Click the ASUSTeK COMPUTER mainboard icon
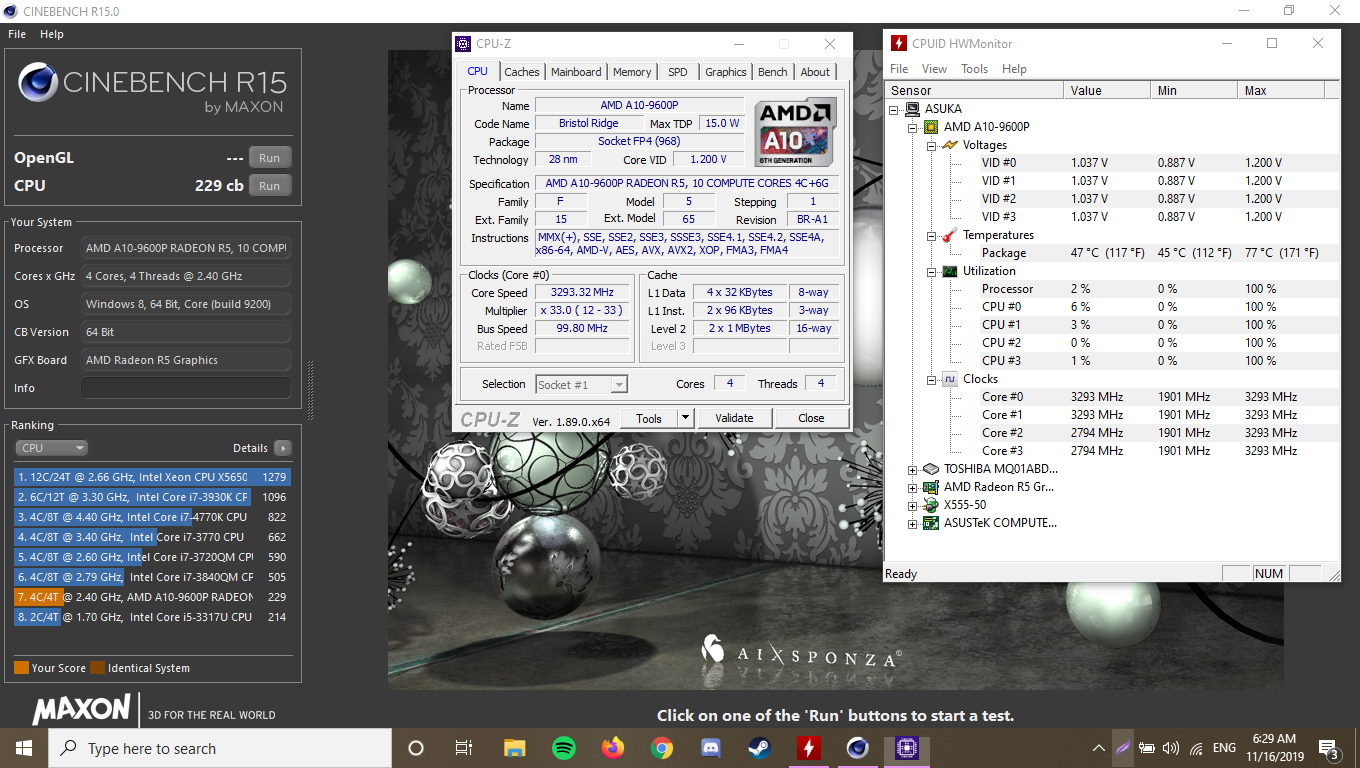This screenshot has height=768, width=1360. point(931,523)
